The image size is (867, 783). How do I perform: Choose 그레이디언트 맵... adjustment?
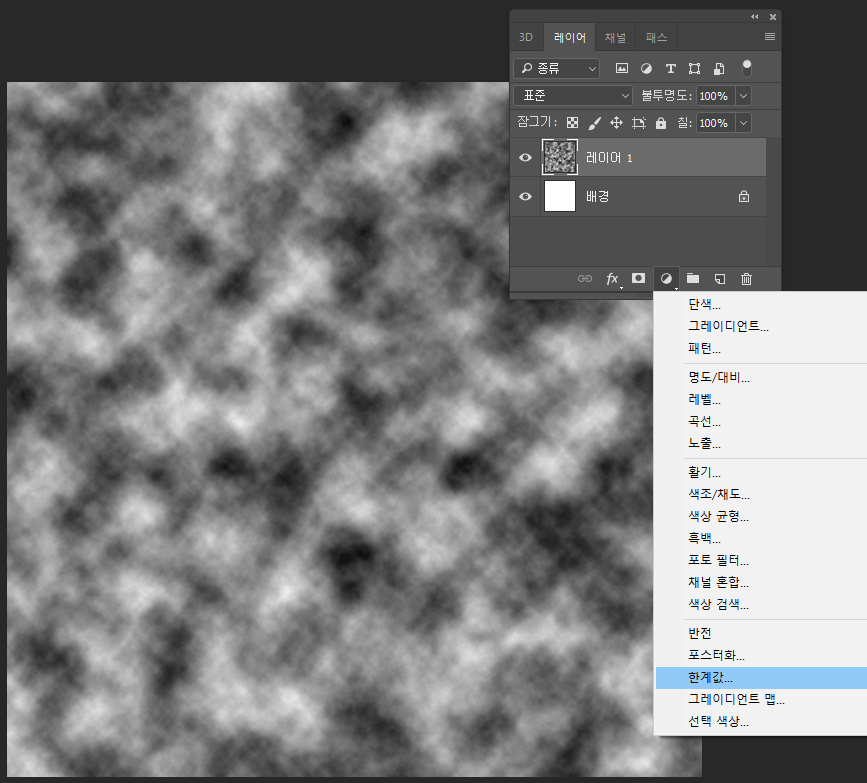tap(760, 700)
